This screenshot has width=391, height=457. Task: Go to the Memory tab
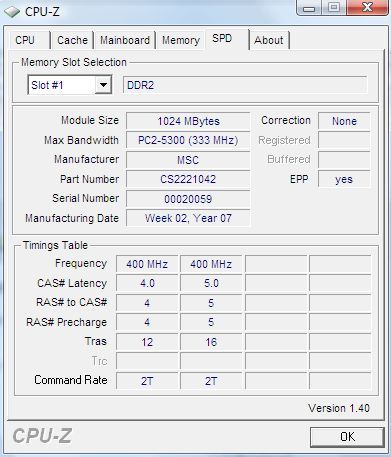tap(181, 40)
